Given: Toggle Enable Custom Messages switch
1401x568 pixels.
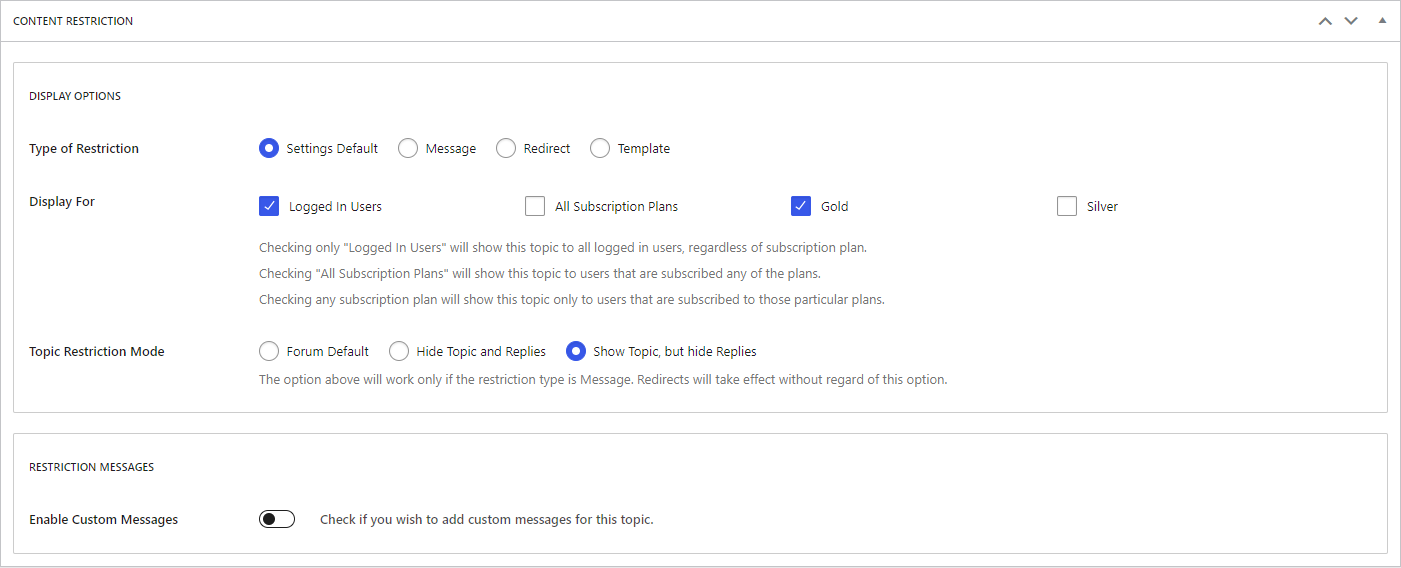Looking at the screenshot, I should click(x=277, y=519).
